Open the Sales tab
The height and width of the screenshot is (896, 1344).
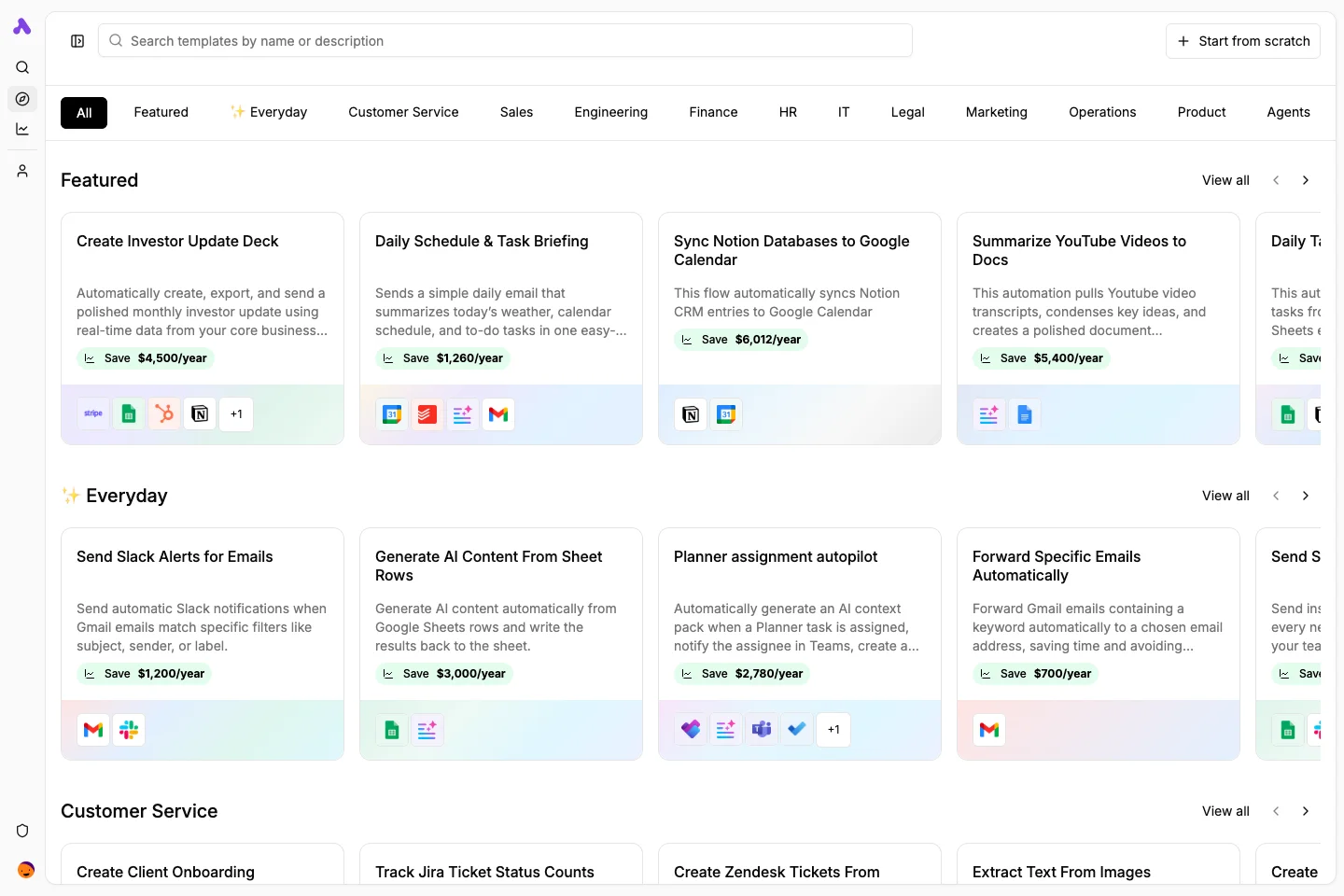(516, 112)
